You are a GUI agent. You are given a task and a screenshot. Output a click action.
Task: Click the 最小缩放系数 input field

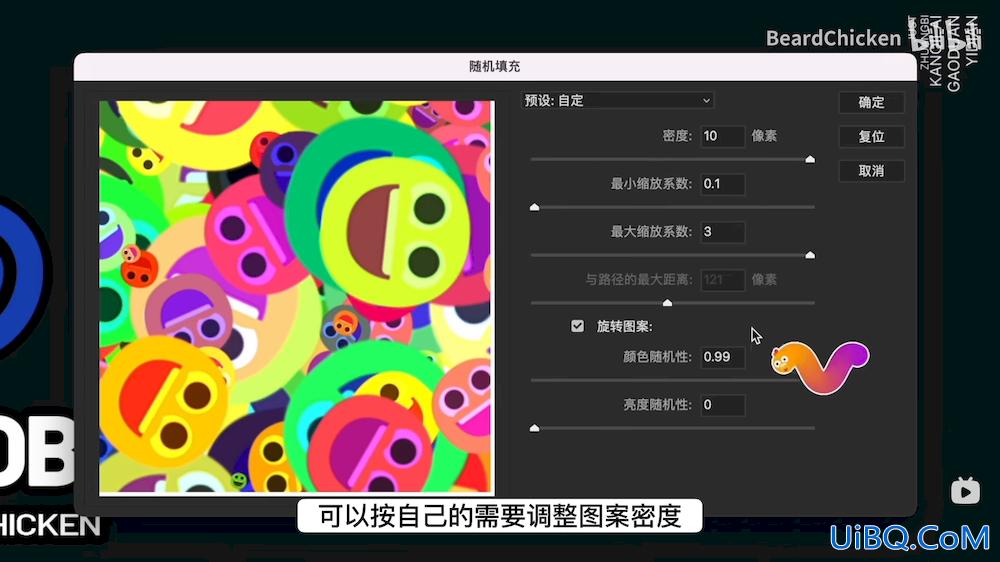coord(723,184)
